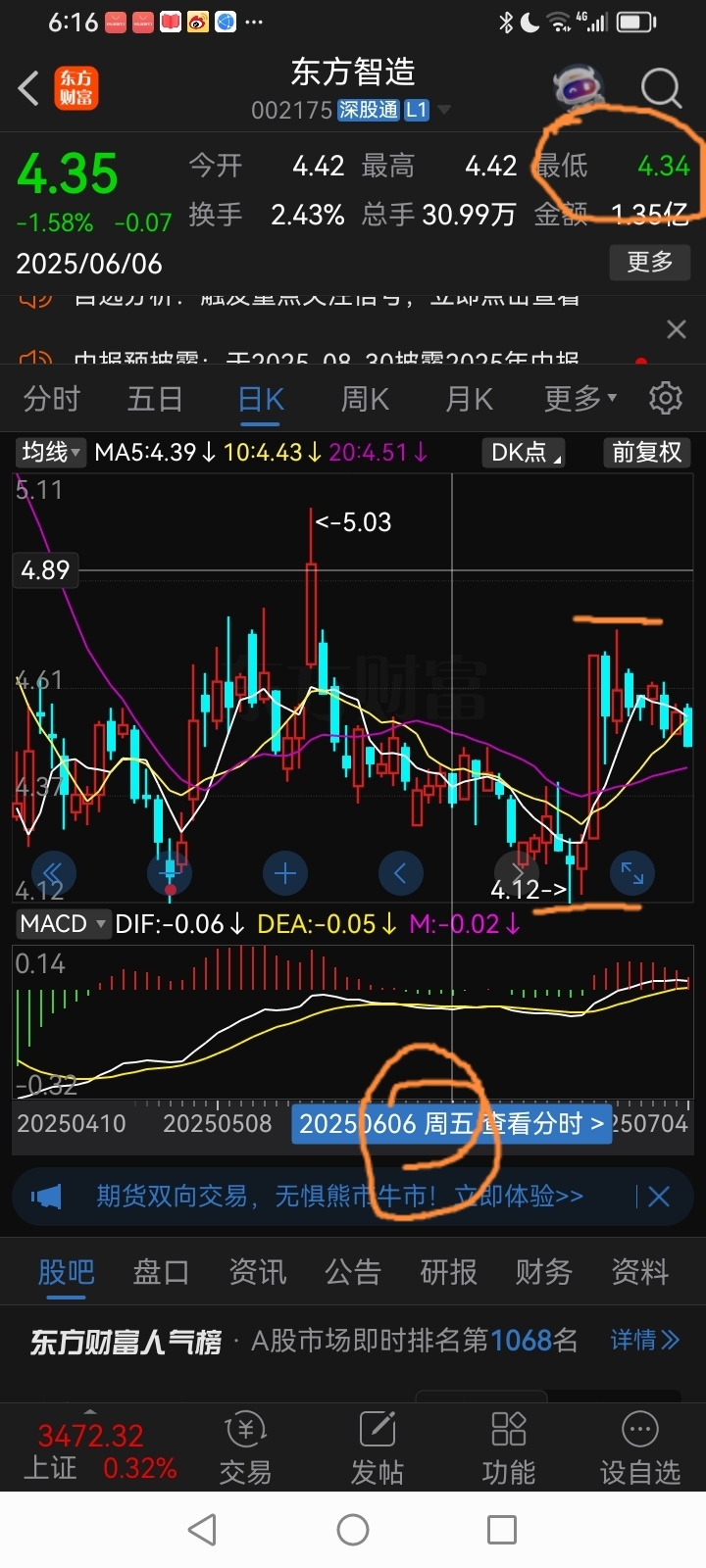Screen dimensions: 706x1568
Task: Switch to 研报 tab
Action: pyautogui.click(x=448, y=1271)
